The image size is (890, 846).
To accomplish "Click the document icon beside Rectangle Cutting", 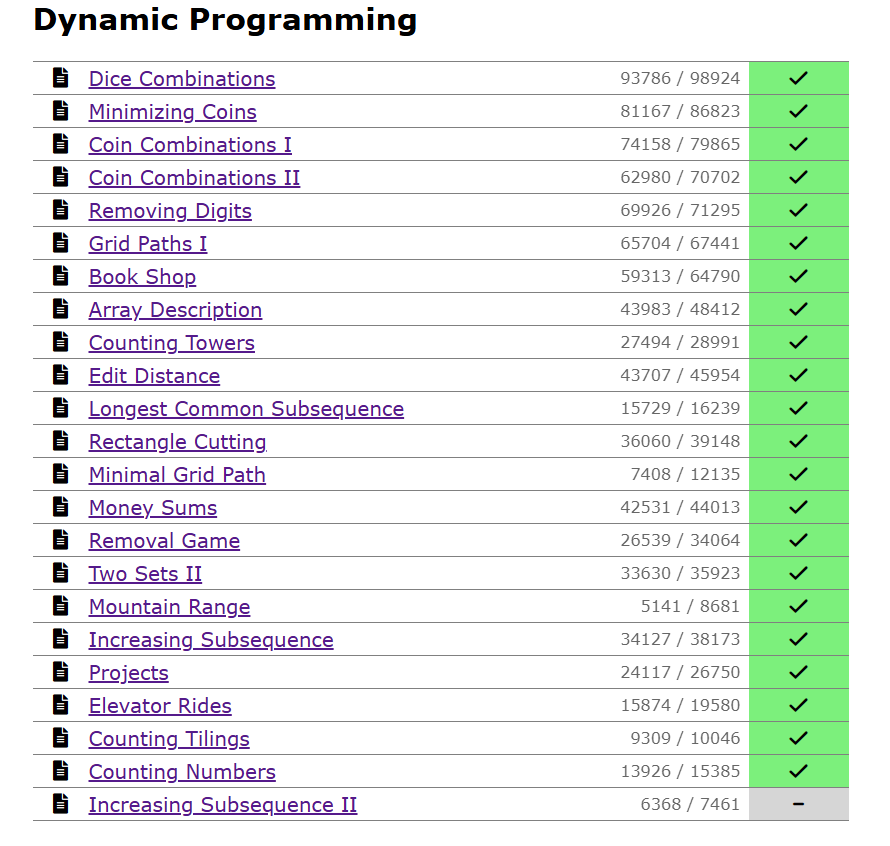I will (61, 439).
